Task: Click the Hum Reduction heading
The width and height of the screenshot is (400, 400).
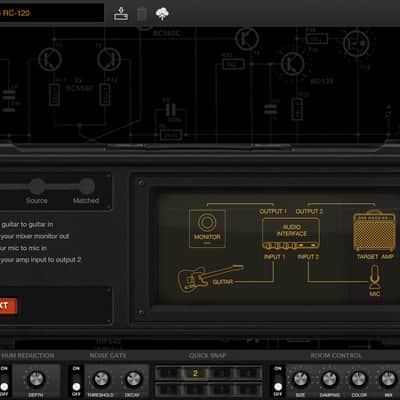Action: (28, 356)
